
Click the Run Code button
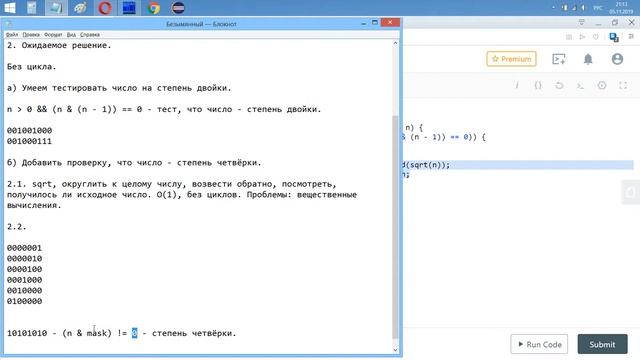coord(539,344)
